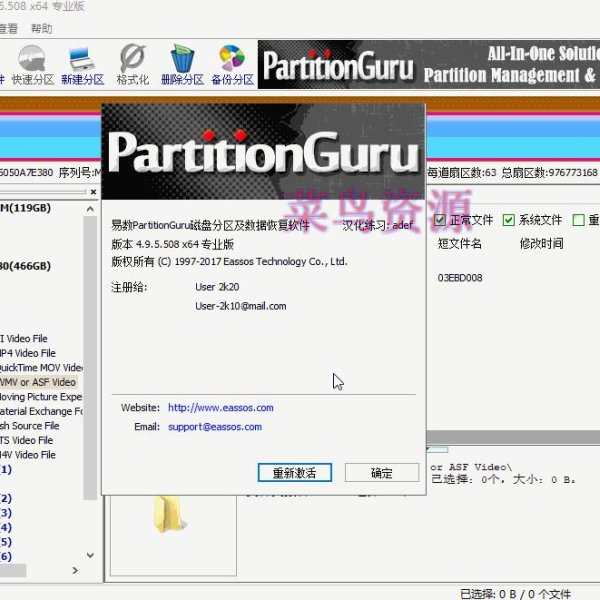Click the 修改时间 column header
The width and height of the screenshot is (600, 600).
[541, 243]
